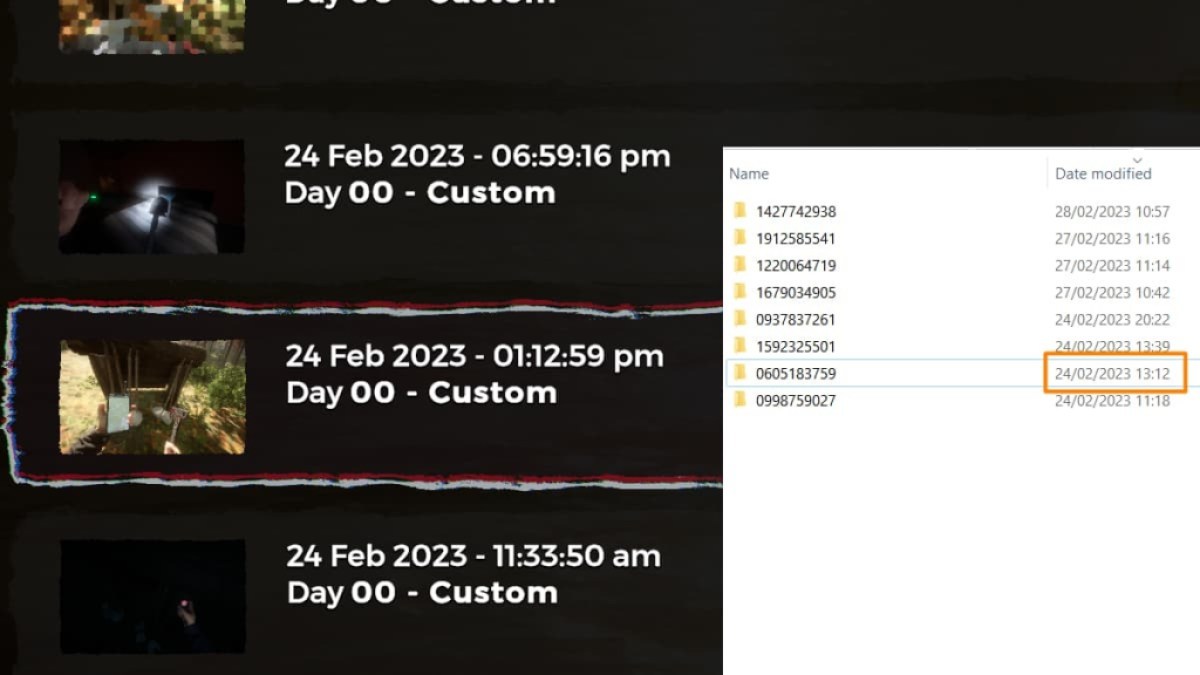Click folder icon beside 1220064719
Image resolution: width=1200 pixels, height=675 pixels.
740,265
